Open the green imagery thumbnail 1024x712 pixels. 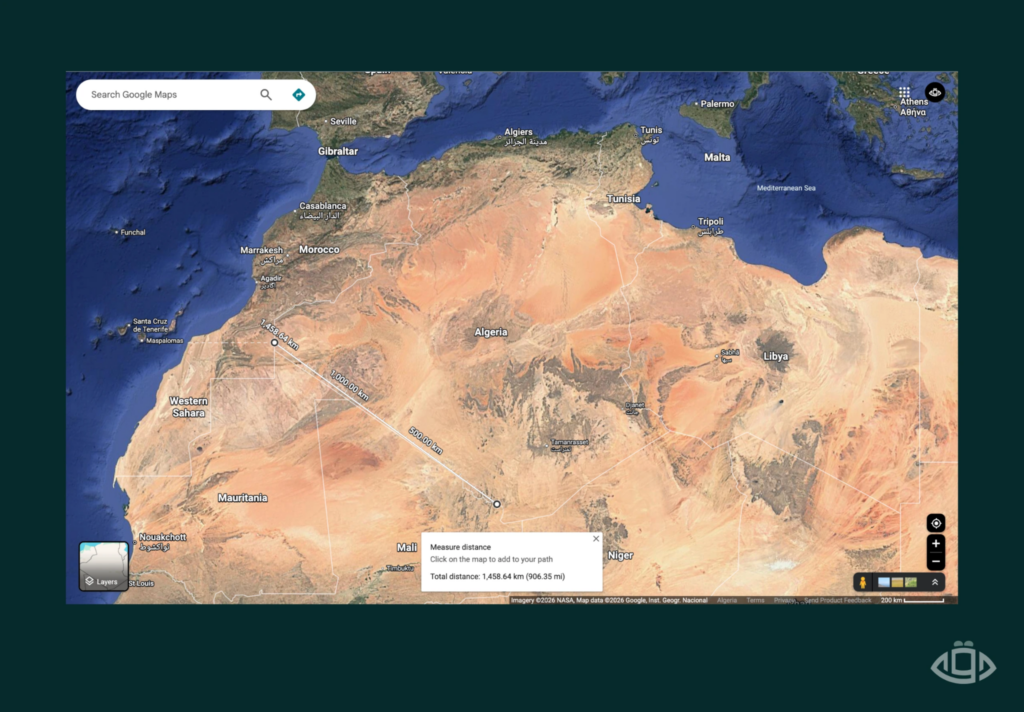pos(911,582)
